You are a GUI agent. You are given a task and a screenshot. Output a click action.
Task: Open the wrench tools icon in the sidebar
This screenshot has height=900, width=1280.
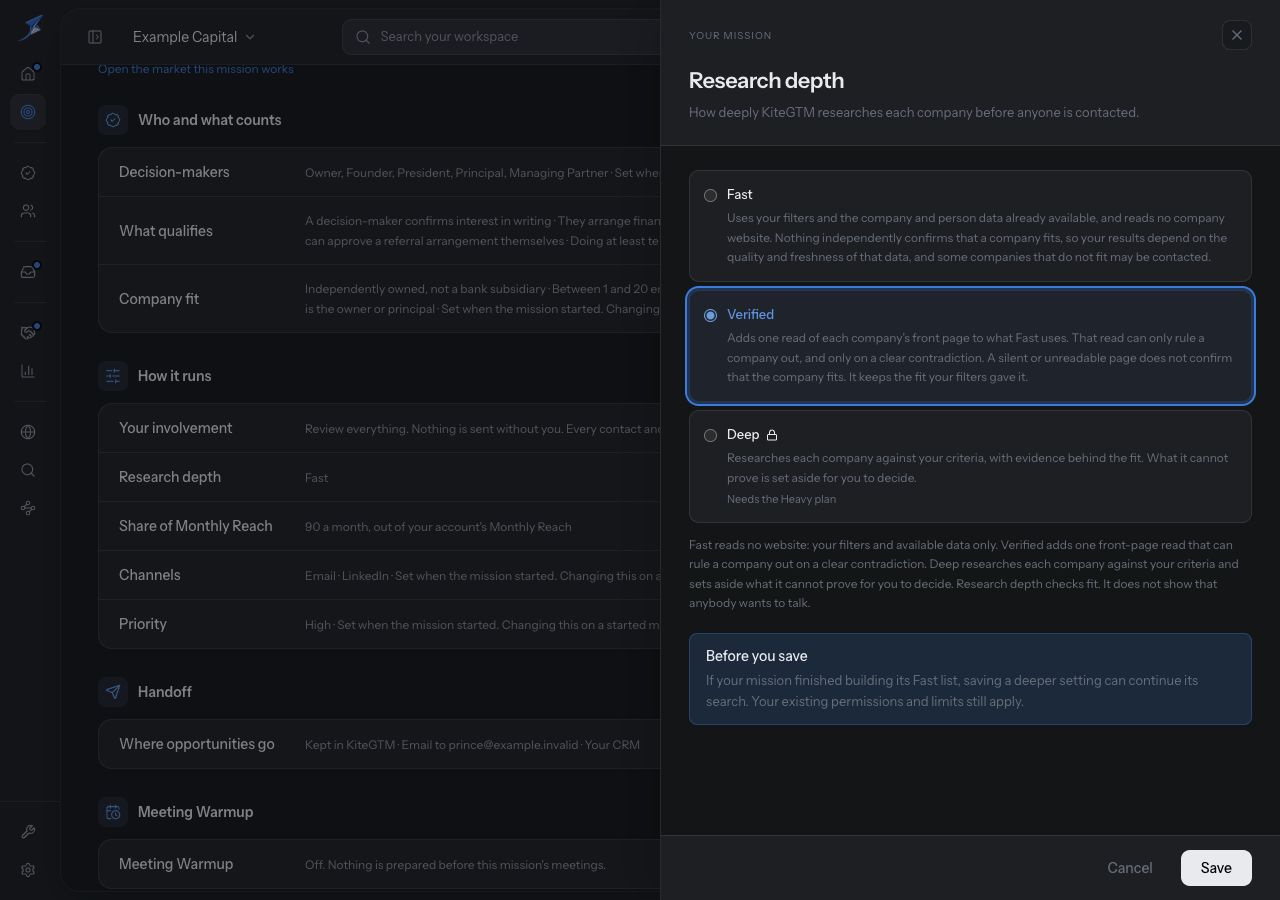pyautogui.click(x=28, y=832)
